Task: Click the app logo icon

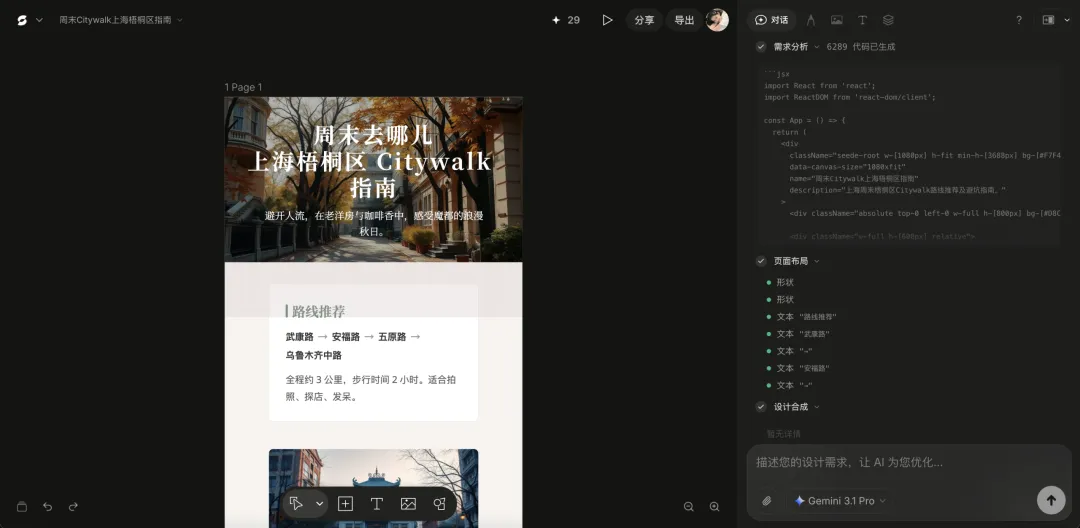Action: (x=22, y=21)
